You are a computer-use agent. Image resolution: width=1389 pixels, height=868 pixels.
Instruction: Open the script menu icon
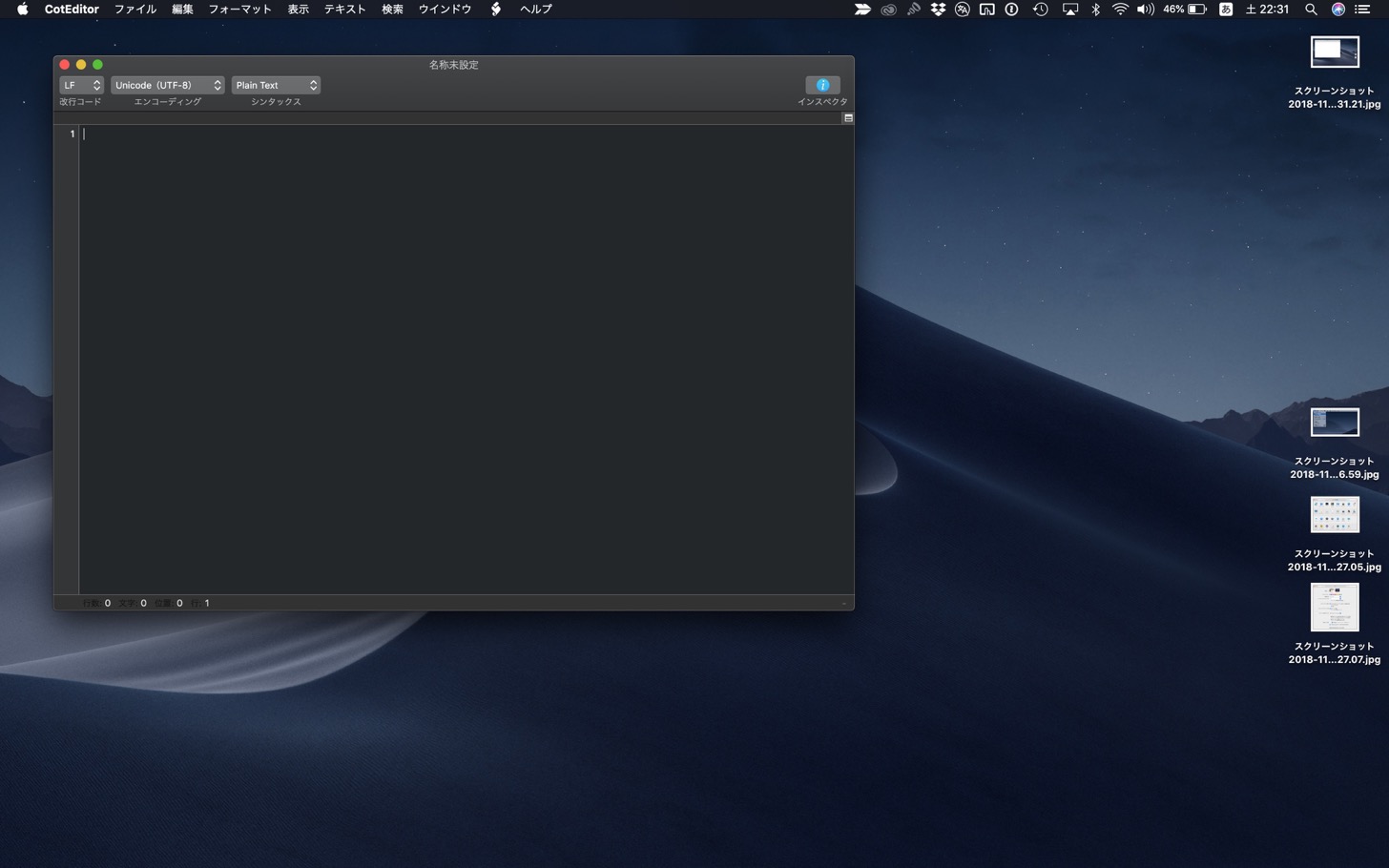(x=496, y=9)
